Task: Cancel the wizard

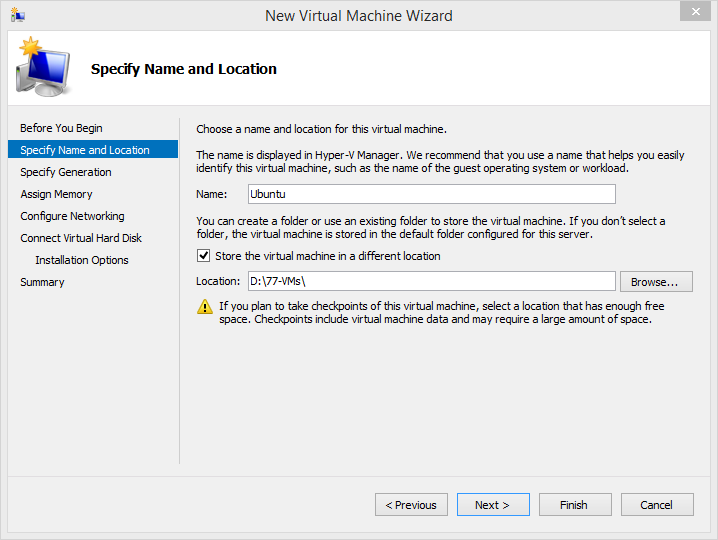Action: click(x=657, y=505)
